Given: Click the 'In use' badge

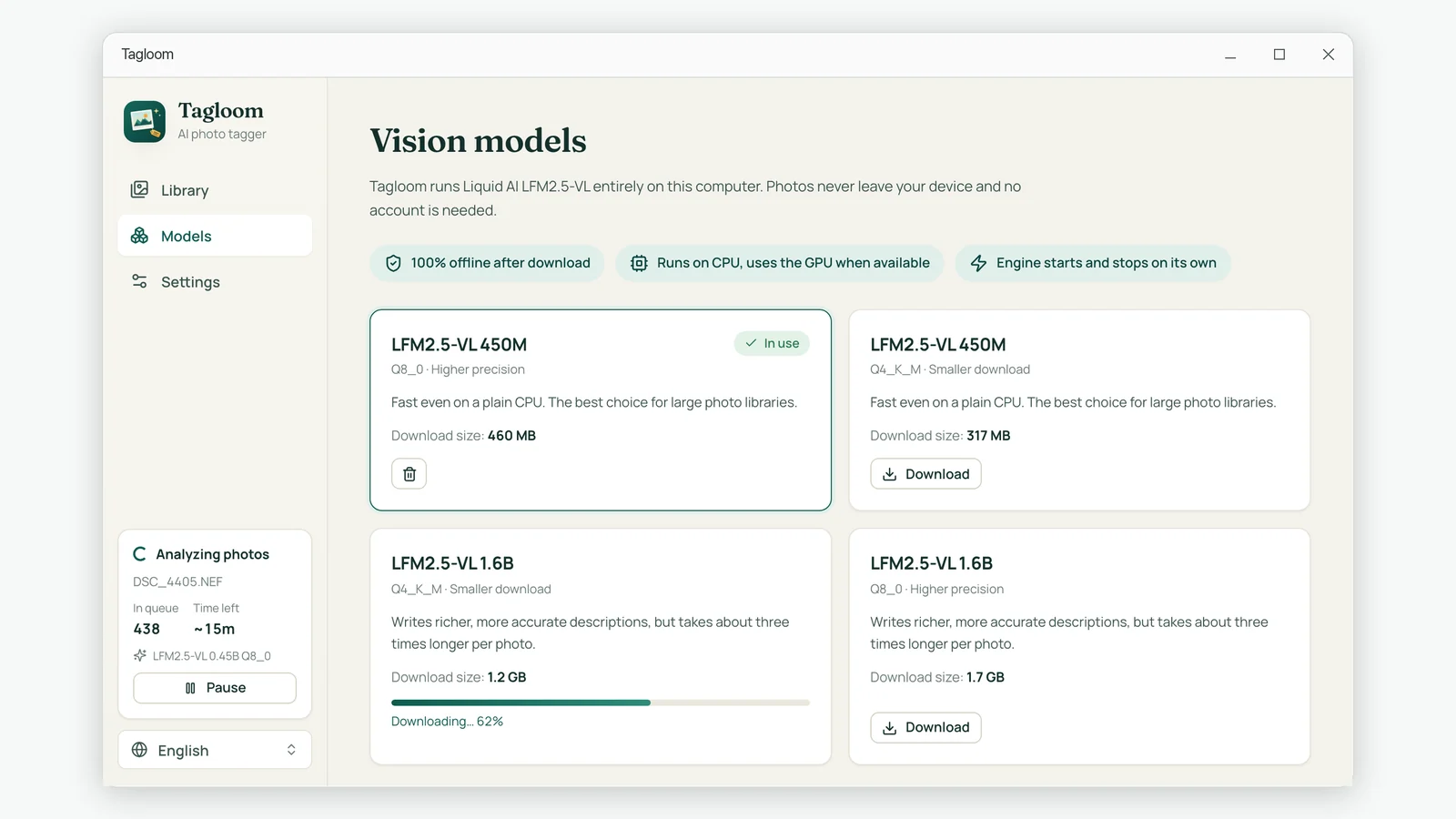Looking at the screenshot, I should (772, 343).
